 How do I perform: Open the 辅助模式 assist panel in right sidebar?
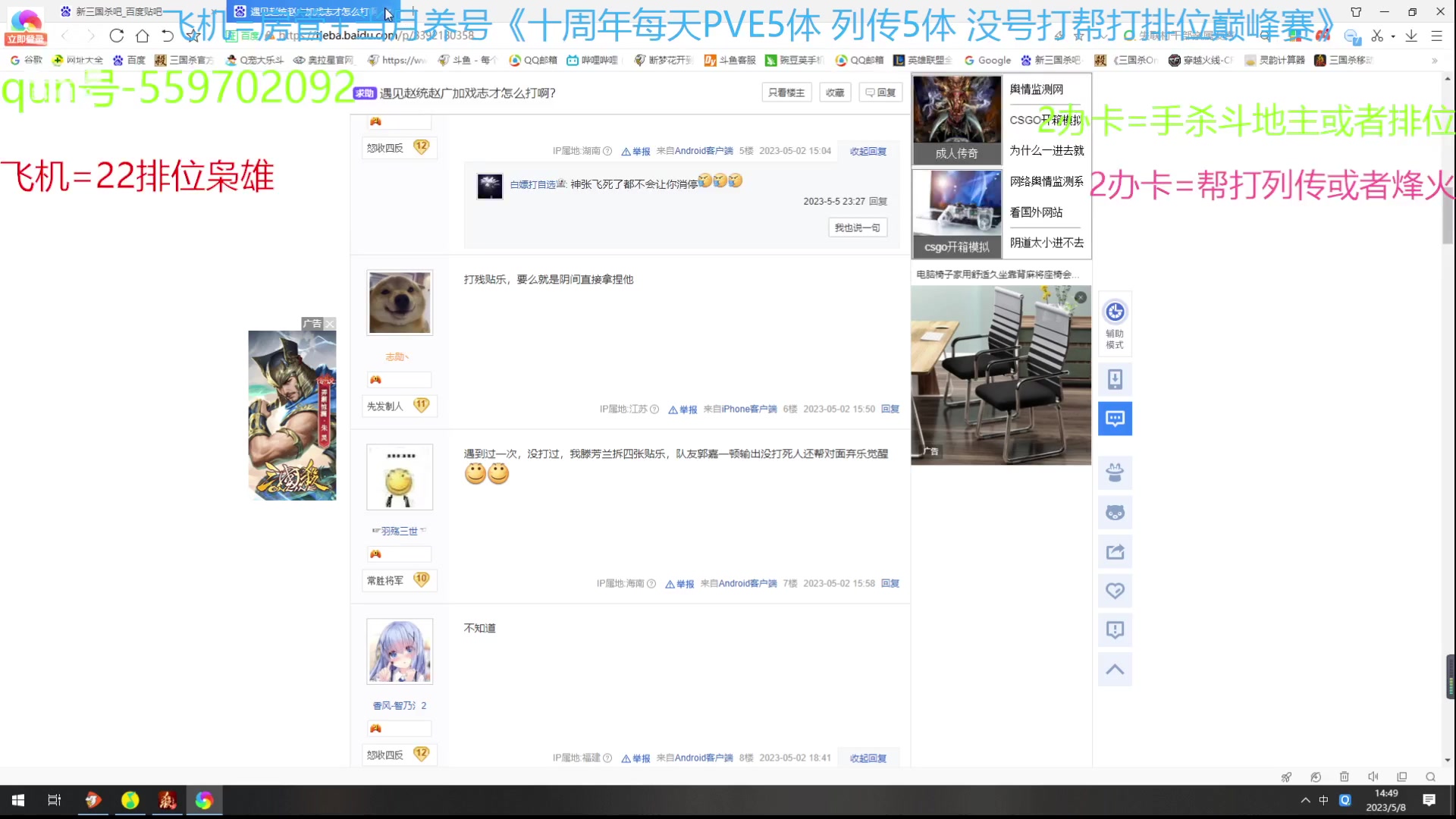[x=1115, y=322]
